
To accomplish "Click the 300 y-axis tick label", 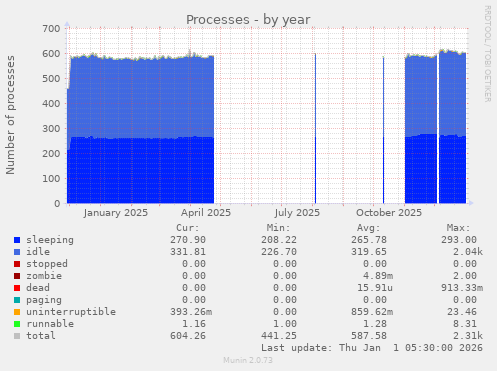I will point(51,129).
